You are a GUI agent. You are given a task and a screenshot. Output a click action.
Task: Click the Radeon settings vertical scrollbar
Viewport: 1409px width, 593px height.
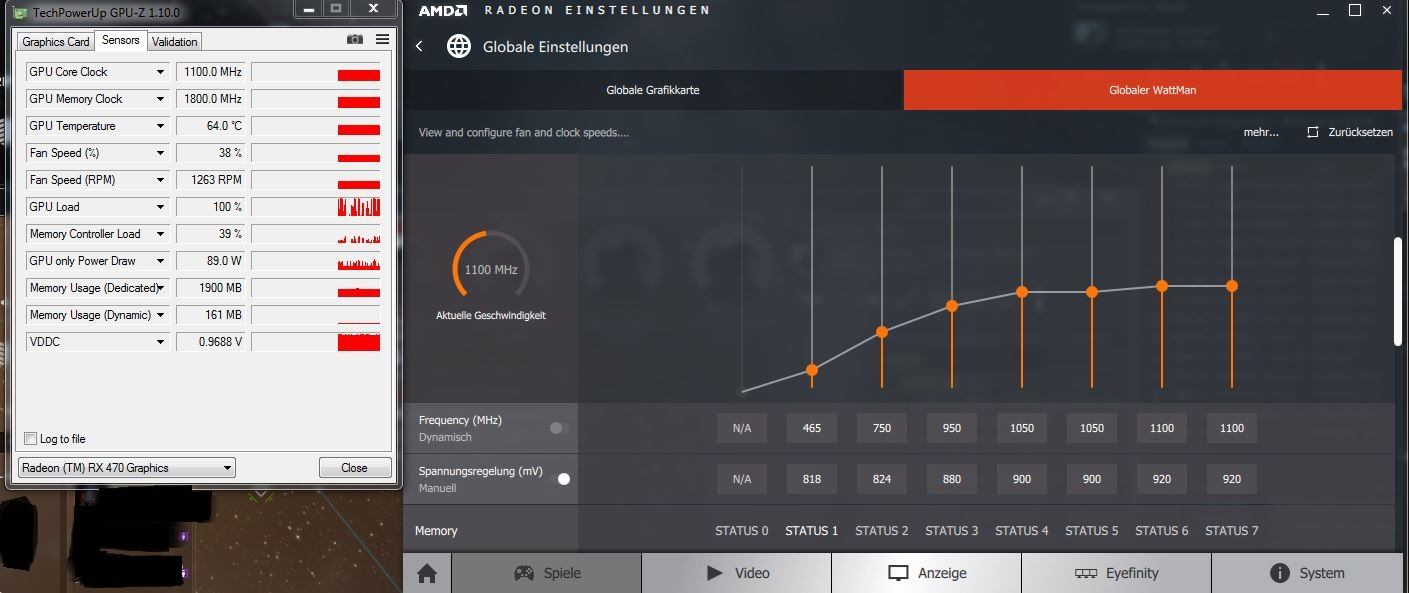click(1398, 292)
